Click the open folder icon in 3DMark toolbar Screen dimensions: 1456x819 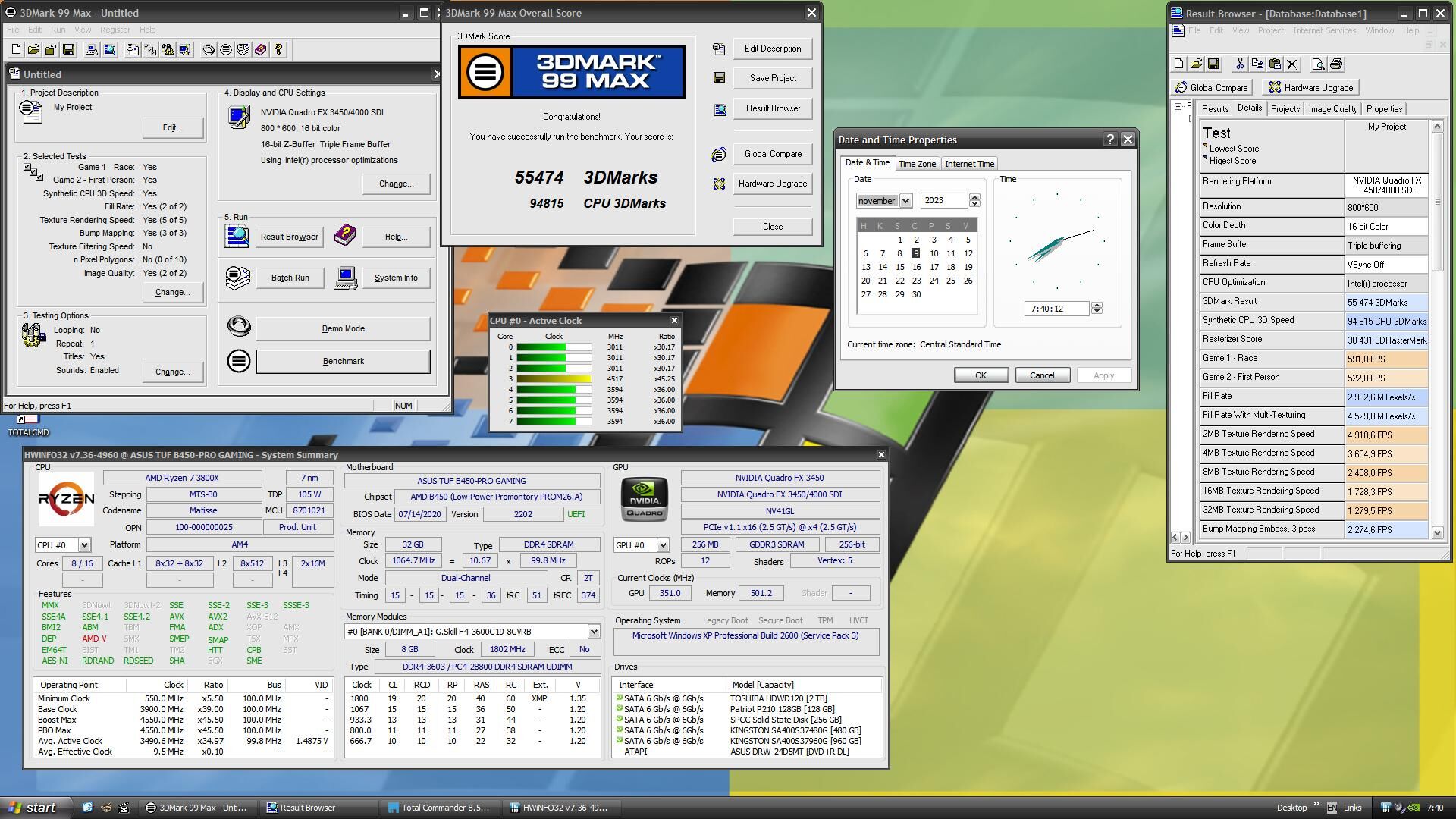point(33,50)
